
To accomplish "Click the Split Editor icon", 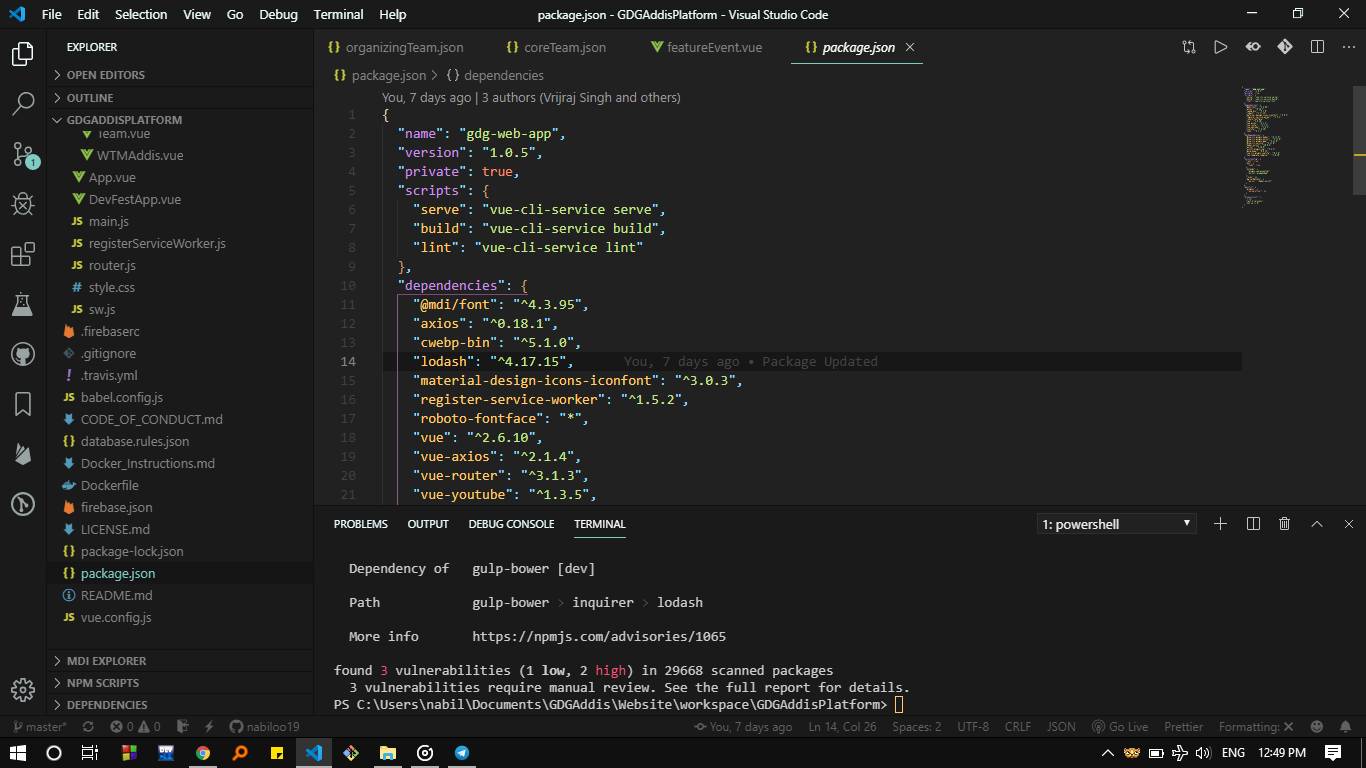I will [x=1317, y=46].
